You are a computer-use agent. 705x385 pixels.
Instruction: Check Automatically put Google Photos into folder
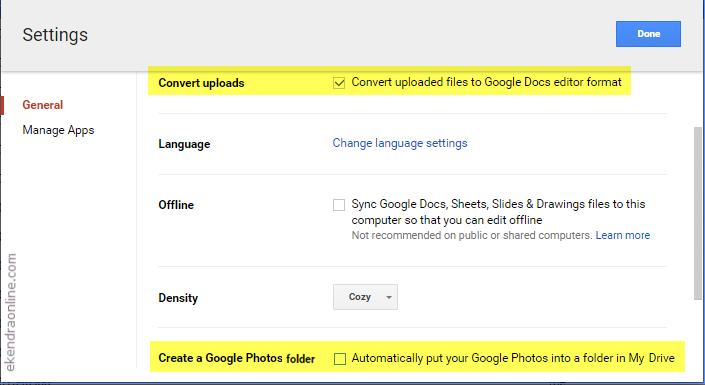[340, 358]
